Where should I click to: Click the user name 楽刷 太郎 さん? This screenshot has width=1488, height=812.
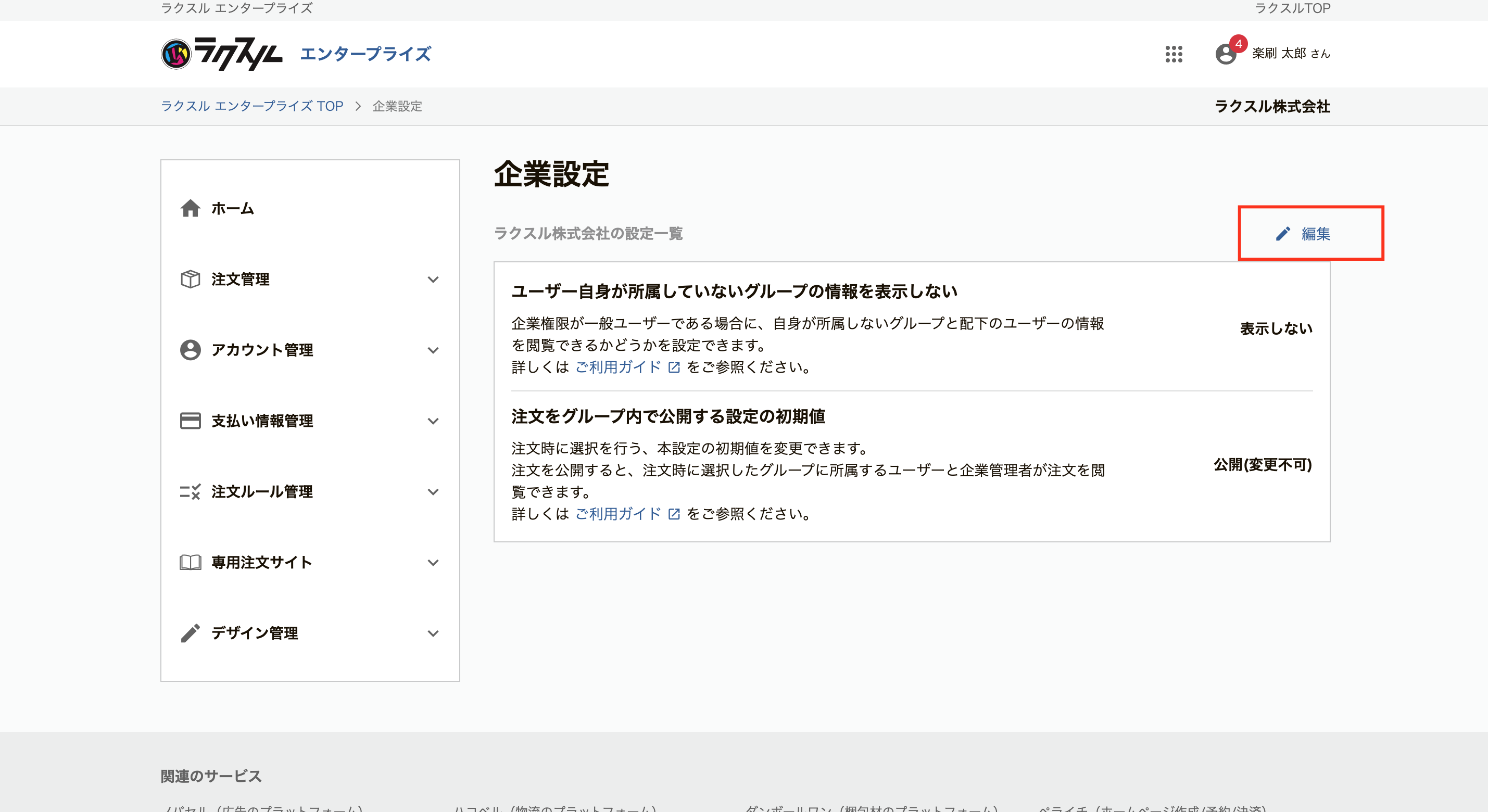tap(1291, 54)
